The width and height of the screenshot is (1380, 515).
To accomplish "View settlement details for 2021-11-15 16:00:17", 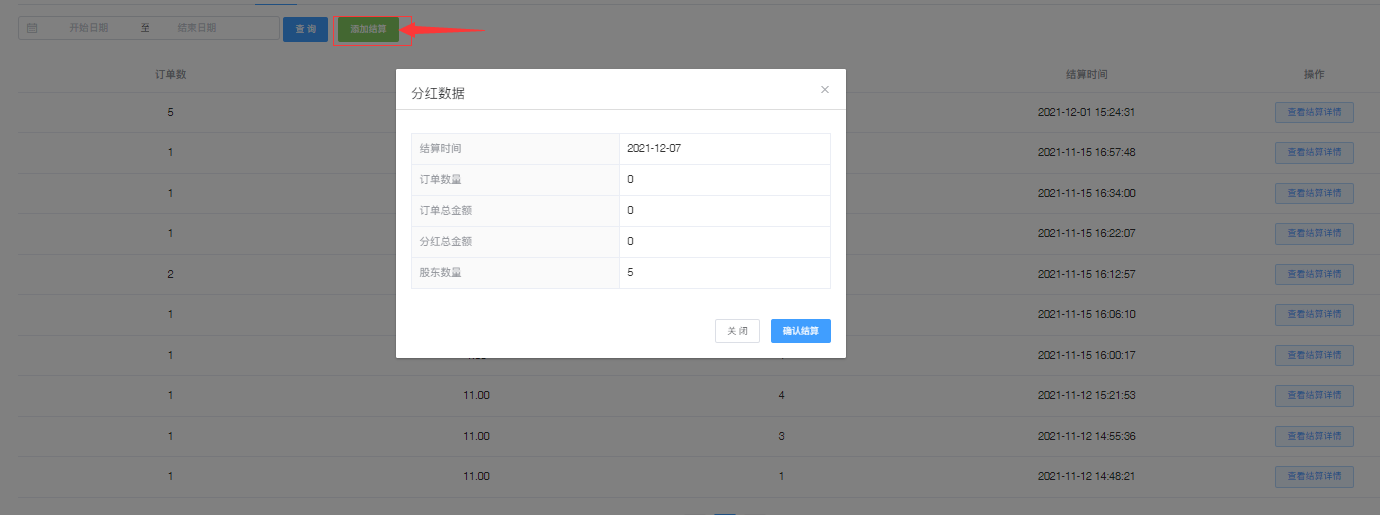I will tap(1314, 355).
